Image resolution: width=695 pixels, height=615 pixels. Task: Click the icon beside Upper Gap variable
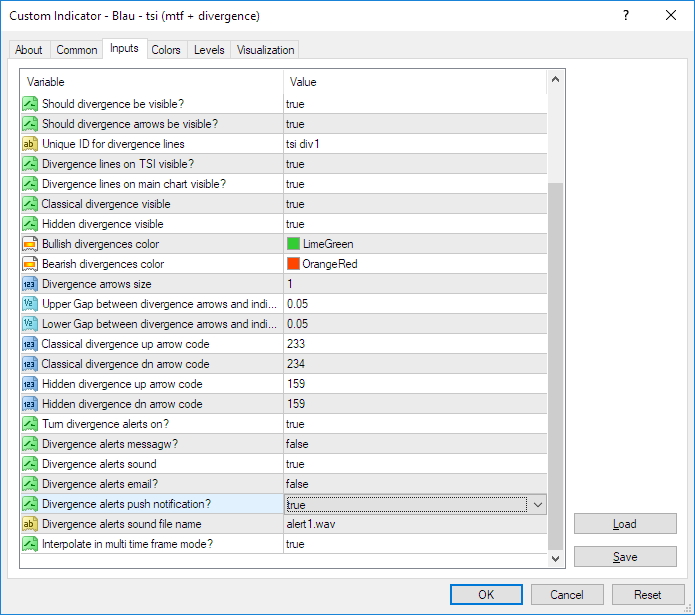click(30, 304)
